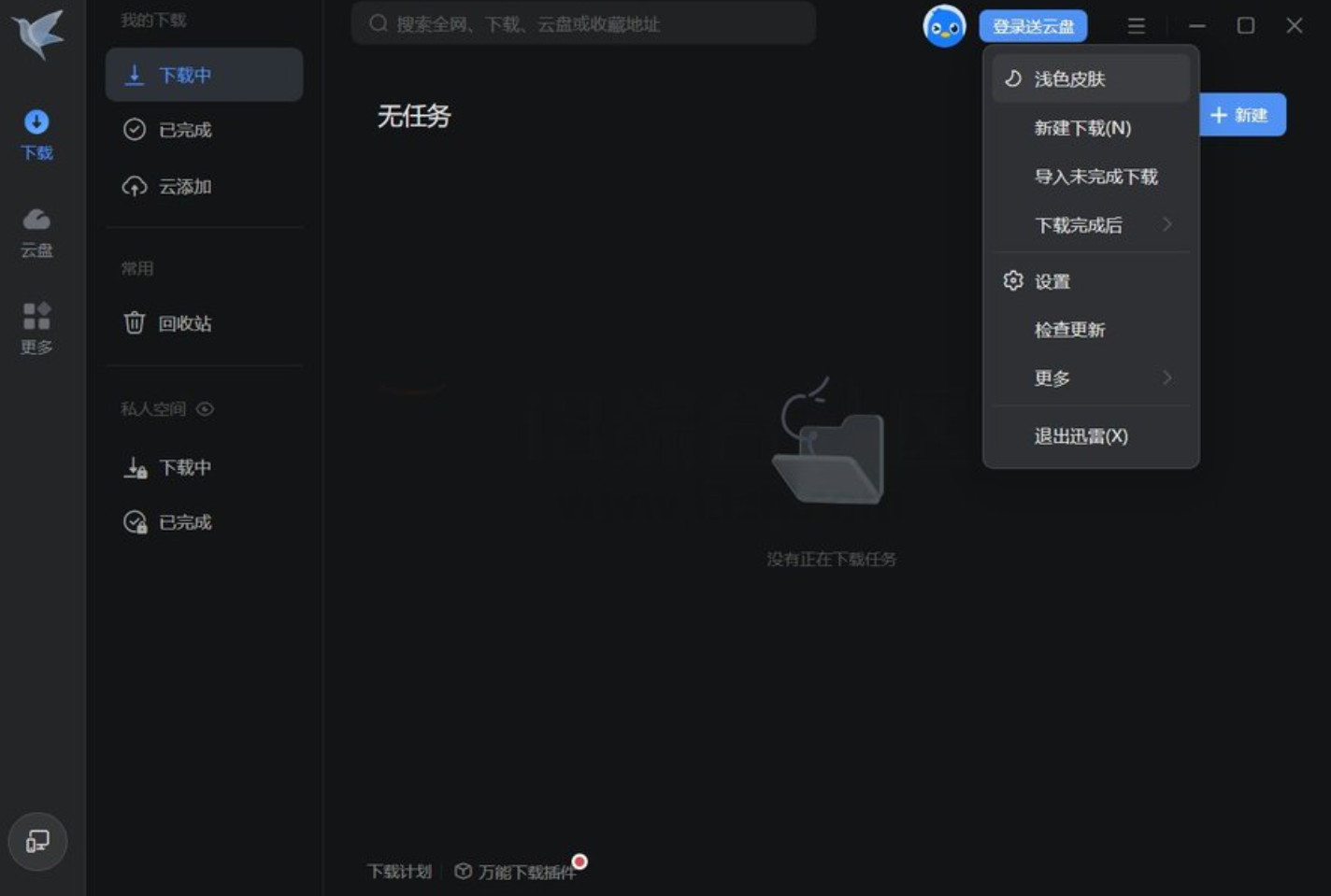This screenshot has height=896, width=1331.
Task: Expand the 下载完成后 submenu
Action: [1091, 225]
